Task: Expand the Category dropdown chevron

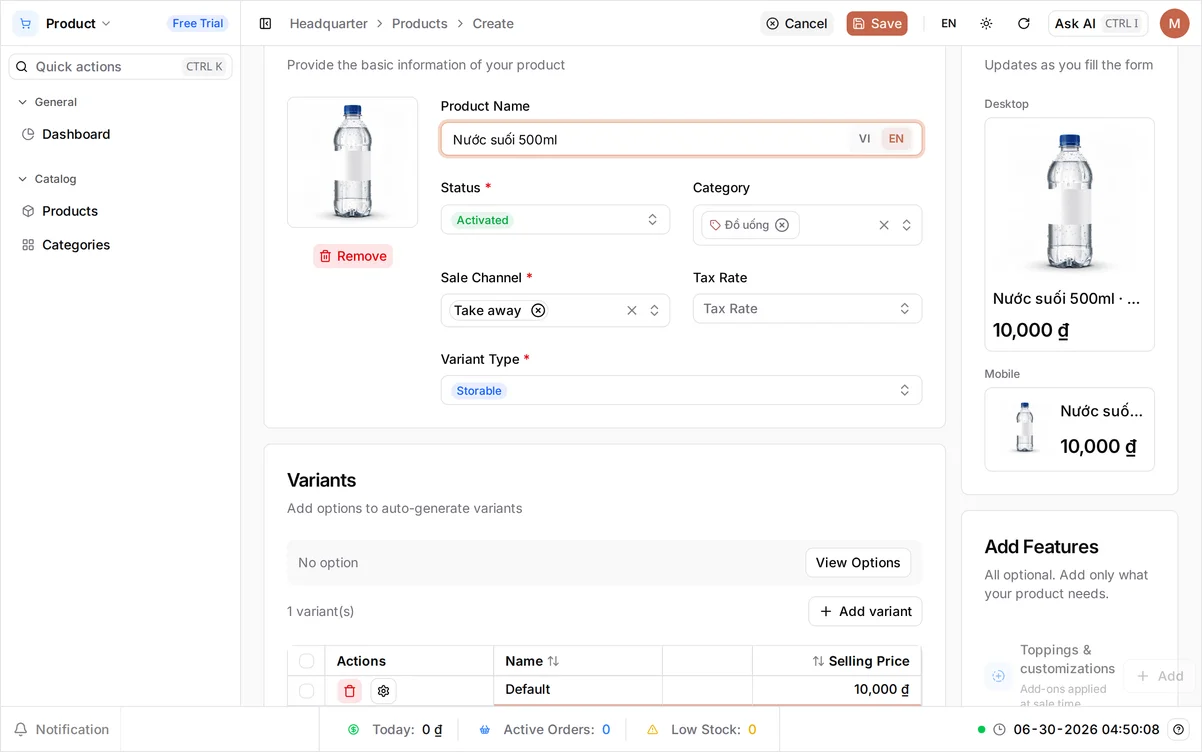Action: tap(906, 225)
